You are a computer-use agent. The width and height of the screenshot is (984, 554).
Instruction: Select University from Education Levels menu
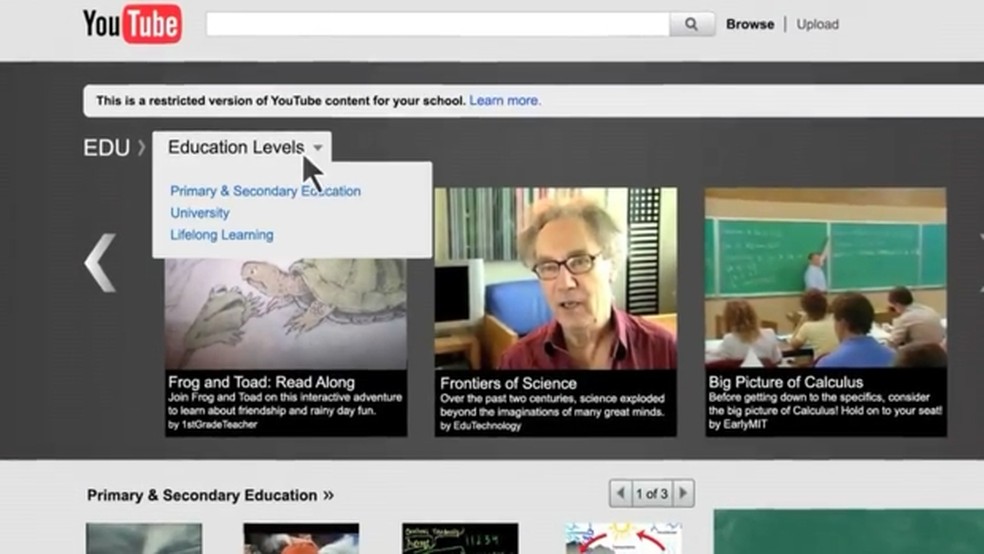pyautogui.click(x=200, y=213)
